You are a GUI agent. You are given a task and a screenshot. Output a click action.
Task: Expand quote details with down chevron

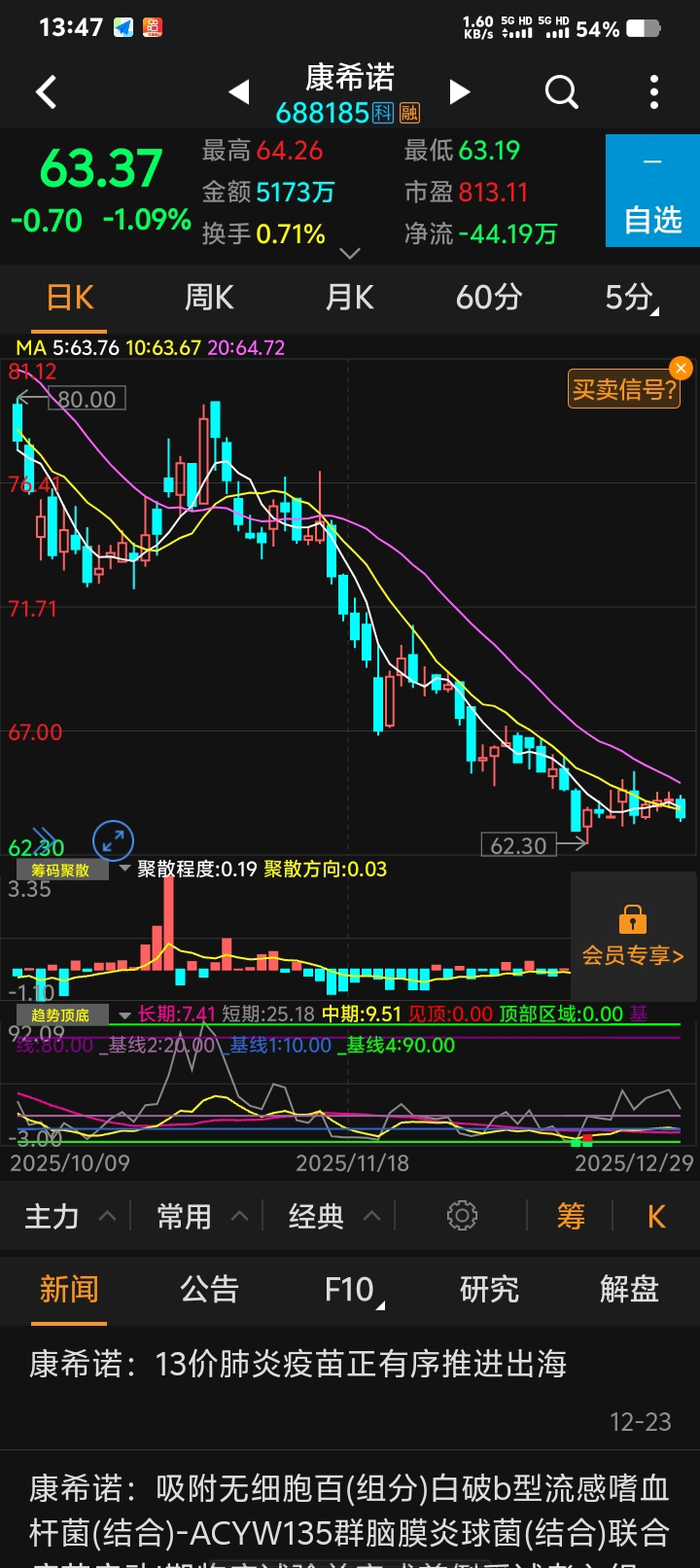pos(350,253)
